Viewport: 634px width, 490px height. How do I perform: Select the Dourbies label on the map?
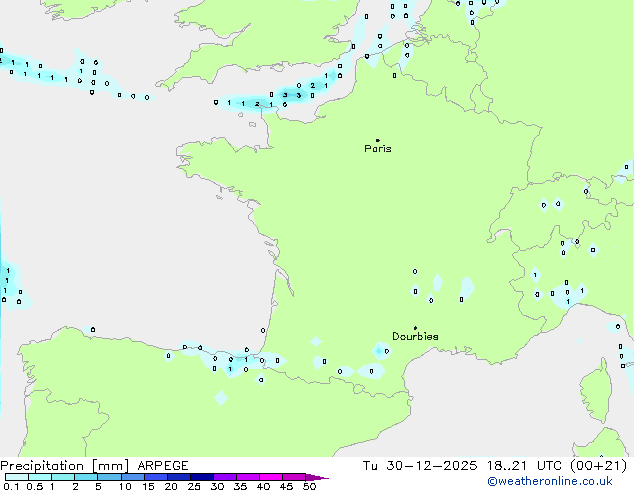click(415, 337)
